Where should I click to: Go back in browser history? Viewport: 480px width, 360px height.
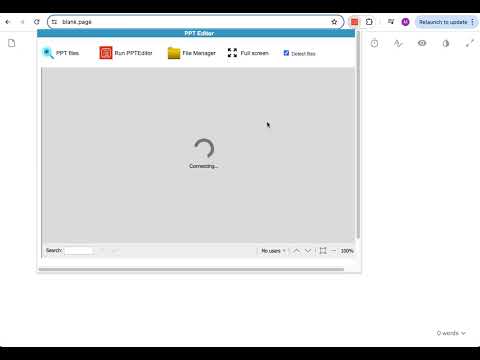click(8, 22)
